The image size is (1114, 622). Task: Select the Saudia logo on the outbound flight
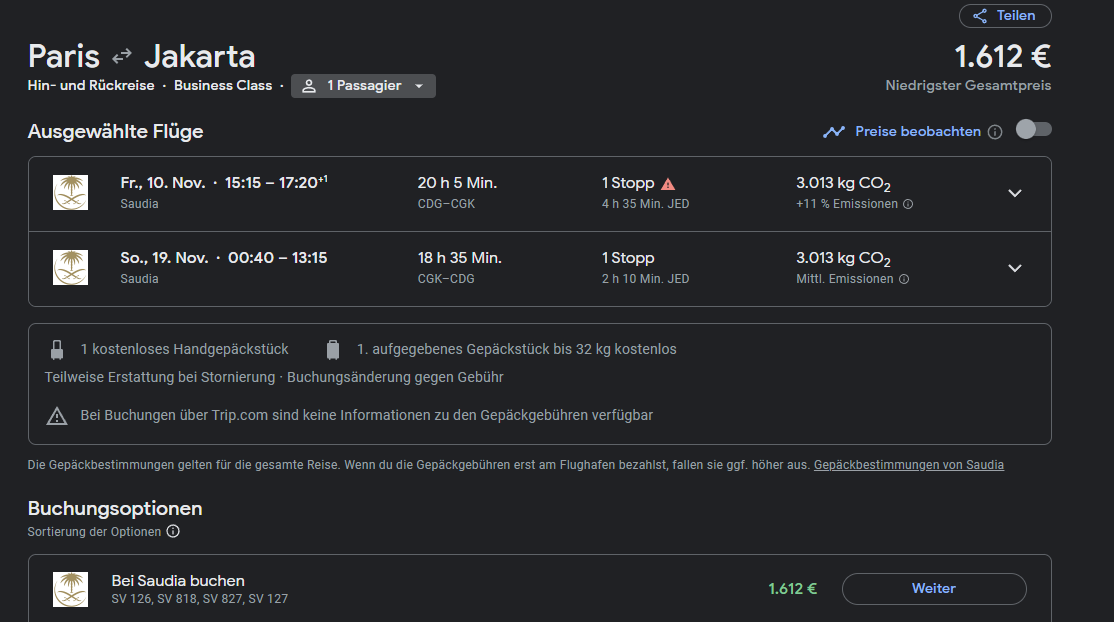(70, 192)
